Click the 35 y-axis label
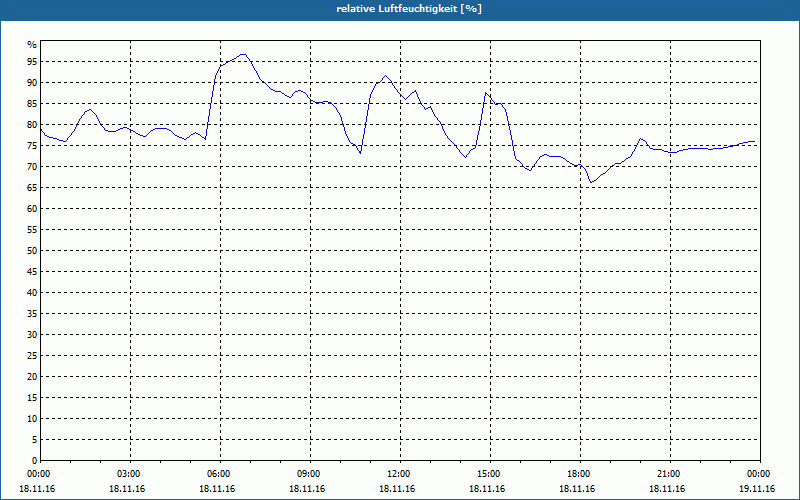 [32, 314]
